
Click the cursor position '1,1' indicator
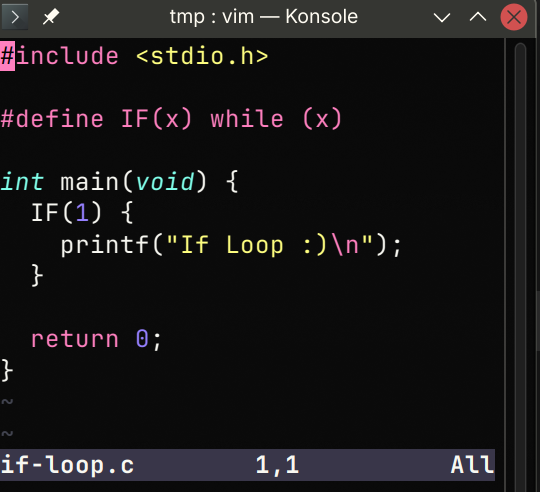click(x=277, y=465)
